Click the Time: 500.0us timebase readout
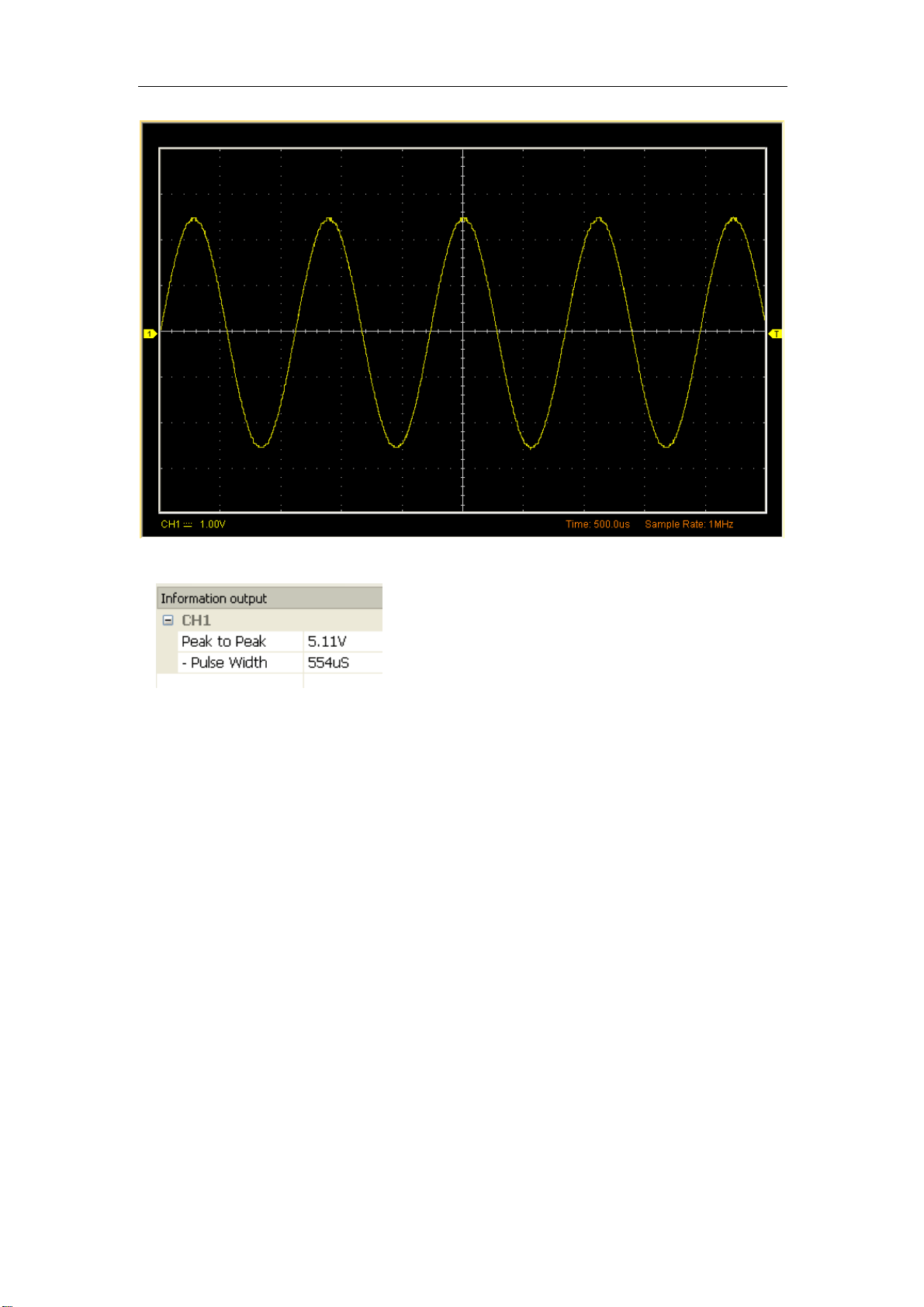This screenshot has height=1307, width=924. coord(597,524)
